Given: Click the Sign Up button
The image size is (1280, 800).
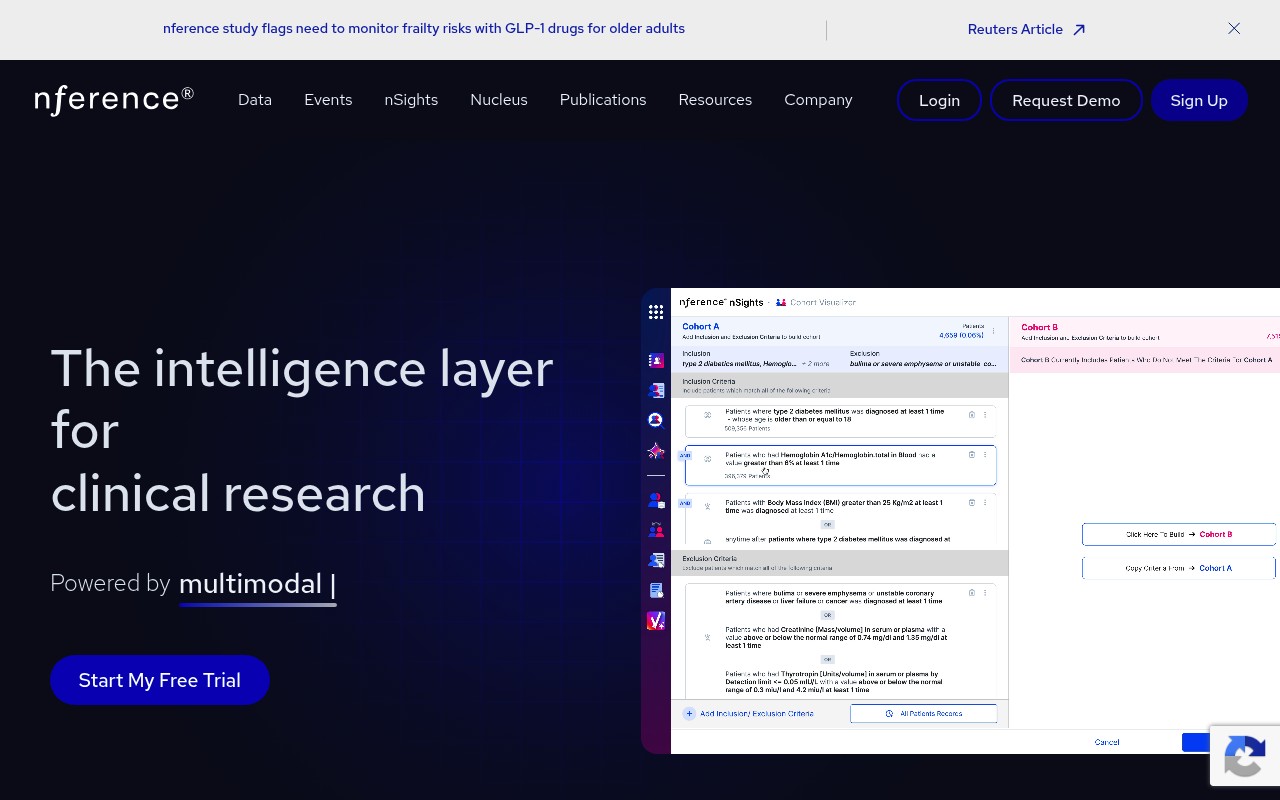Looking at the screenshot, I should (1199, 100).
